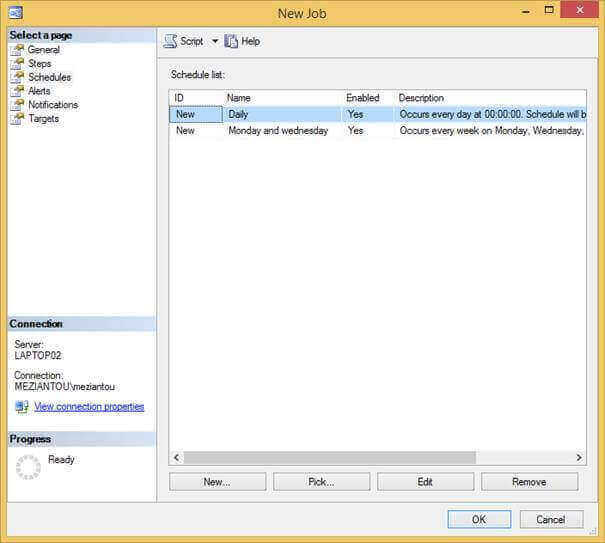This screenshot has height=543, width=605.
Task: Select the Monday and wednesday schedule
Action: 278,131
